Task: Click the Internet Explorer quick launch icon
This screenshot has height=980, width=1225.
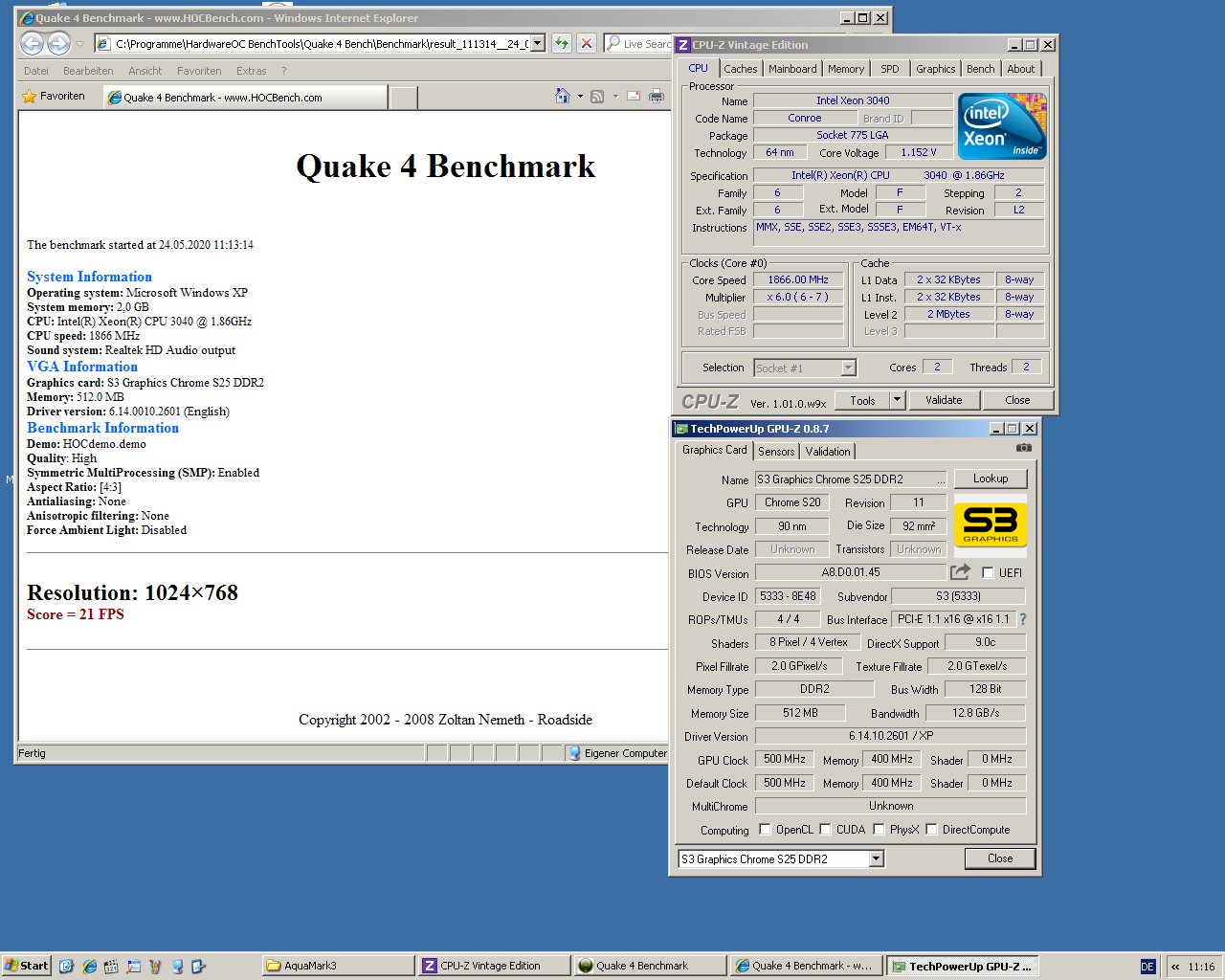Action: click(x=89, y=967)
